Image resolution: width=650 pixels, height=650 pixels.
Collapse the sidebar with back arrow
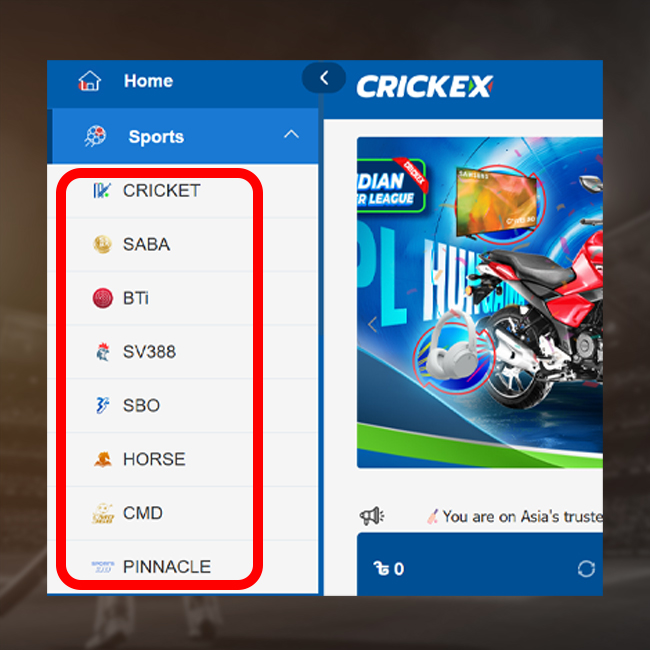coord(324,78)
